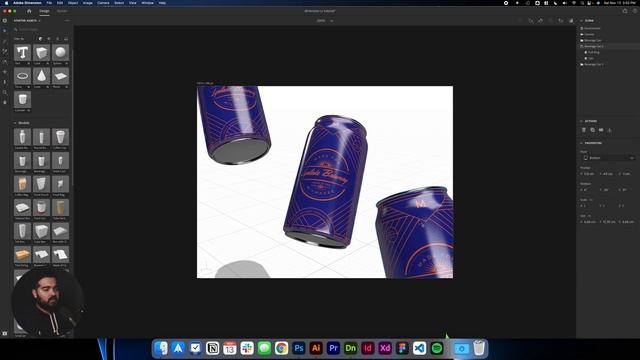Filter assets by models

coord(40,39)
